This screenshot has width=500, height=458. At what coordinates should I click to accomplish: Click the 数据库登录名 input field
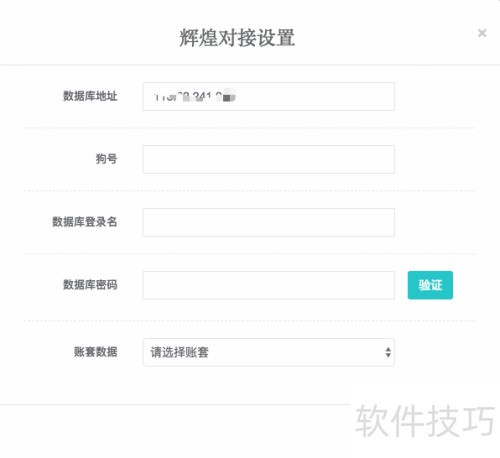coord(269,222)
